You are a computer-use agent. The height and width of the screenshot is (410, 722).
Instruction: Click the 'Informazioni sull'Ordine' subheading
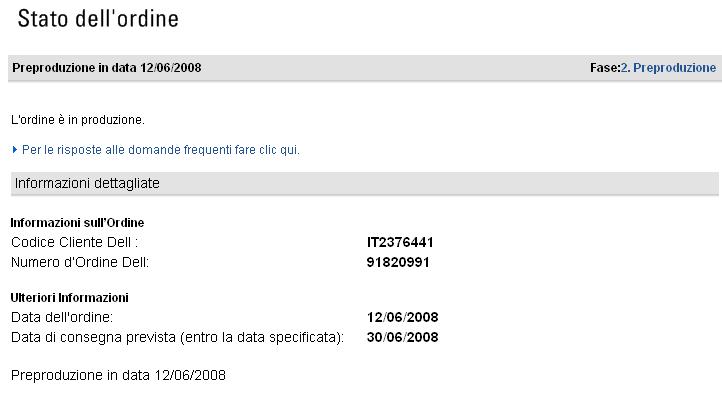click(70, 222)
